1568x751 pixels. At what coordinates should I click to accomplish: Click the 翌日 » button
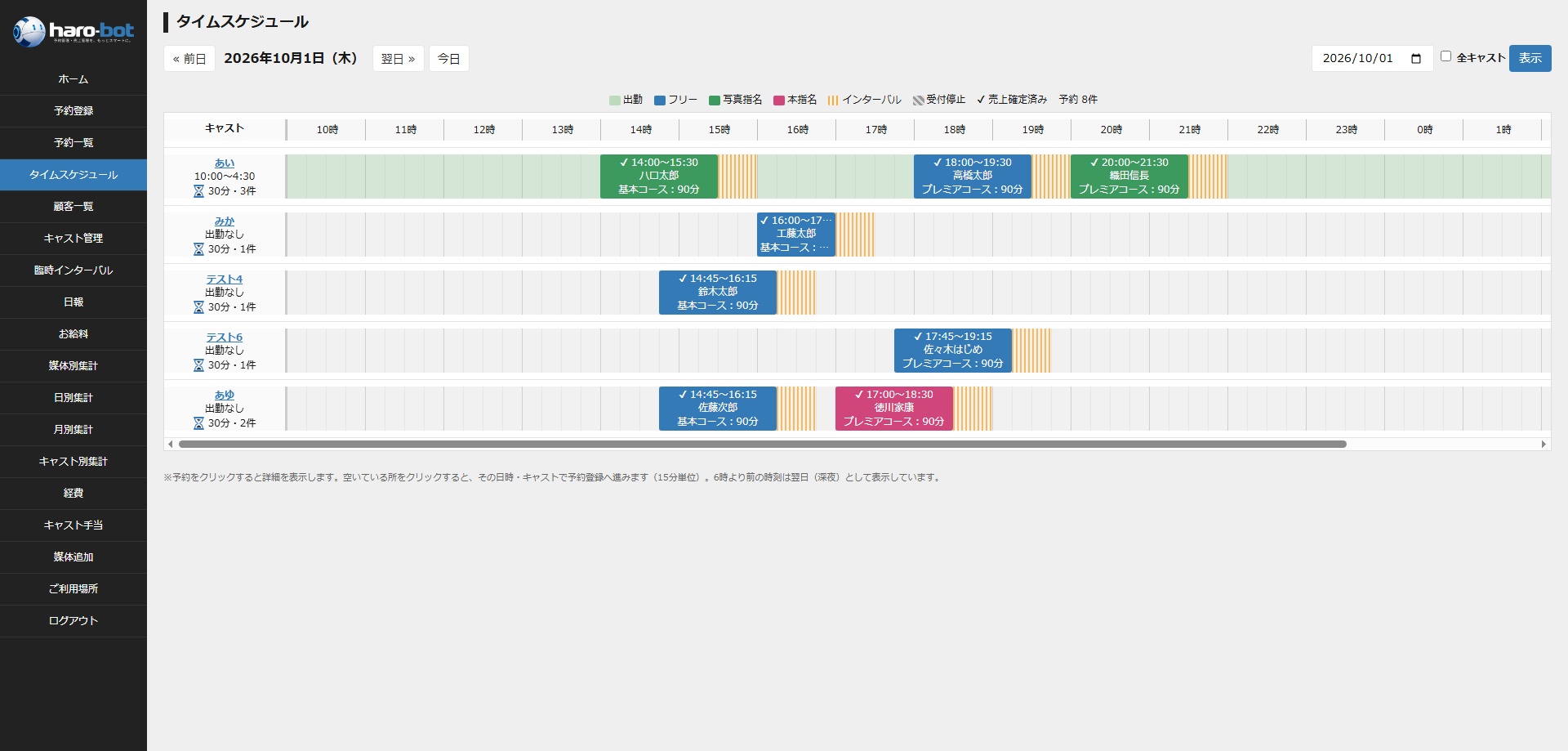(x=399, y=59)
